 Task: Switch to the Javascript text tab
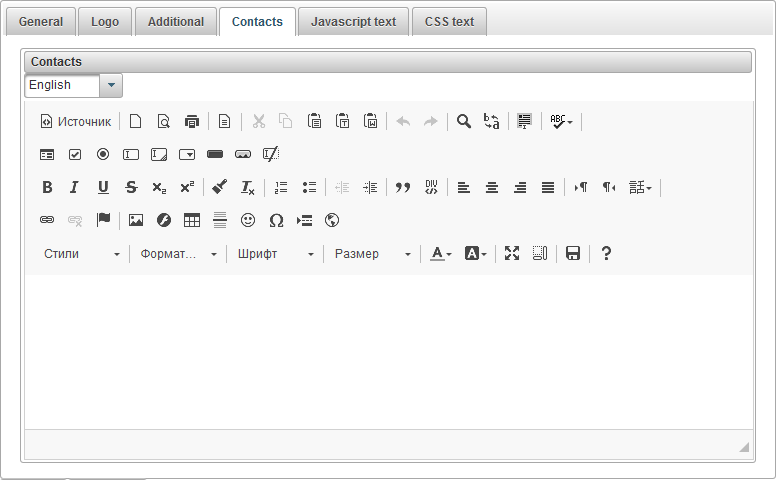[x=353, y=21]
